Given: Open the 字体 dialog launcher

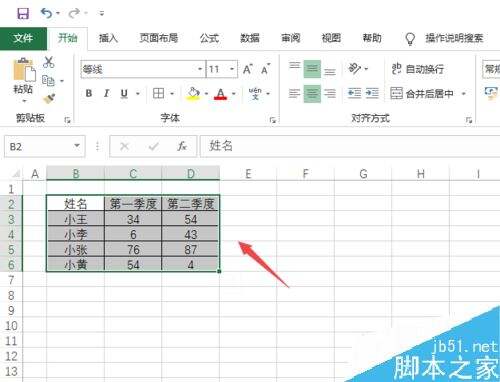Looking at the screenshot, I should 273,120.
